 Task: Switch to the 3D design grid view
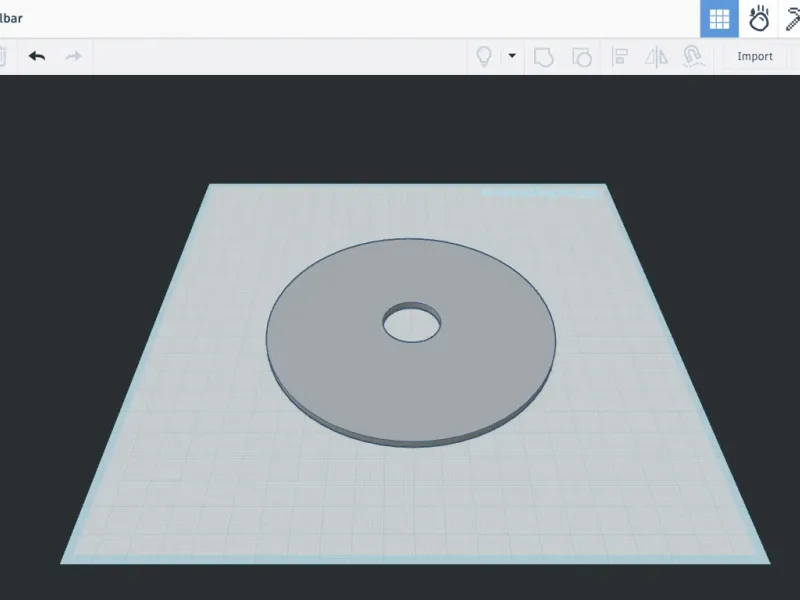click(719, 19)
